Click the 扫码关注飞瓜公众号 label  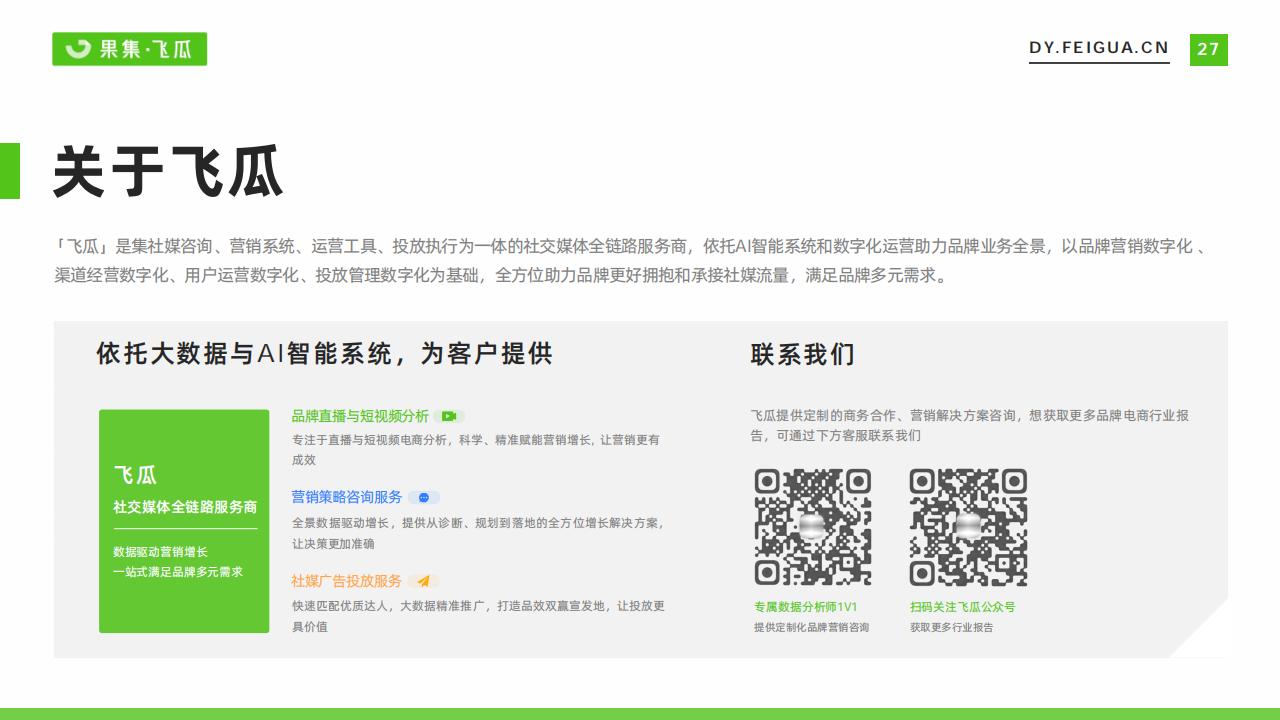(962, 607)
